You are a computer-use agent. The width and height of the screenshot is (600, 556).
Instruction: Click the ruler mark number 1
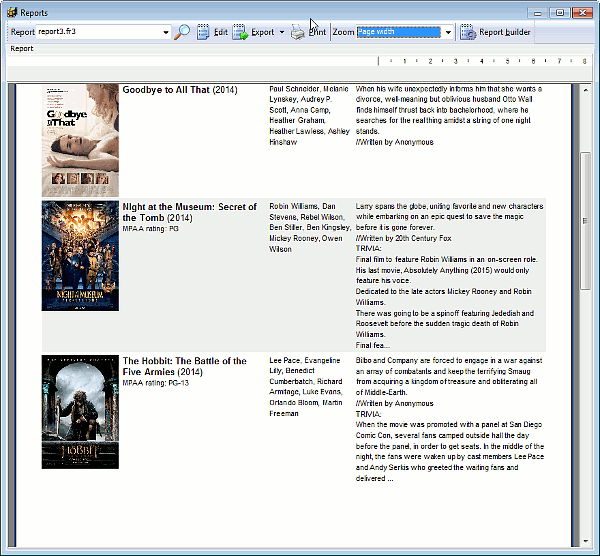(404, 61)
